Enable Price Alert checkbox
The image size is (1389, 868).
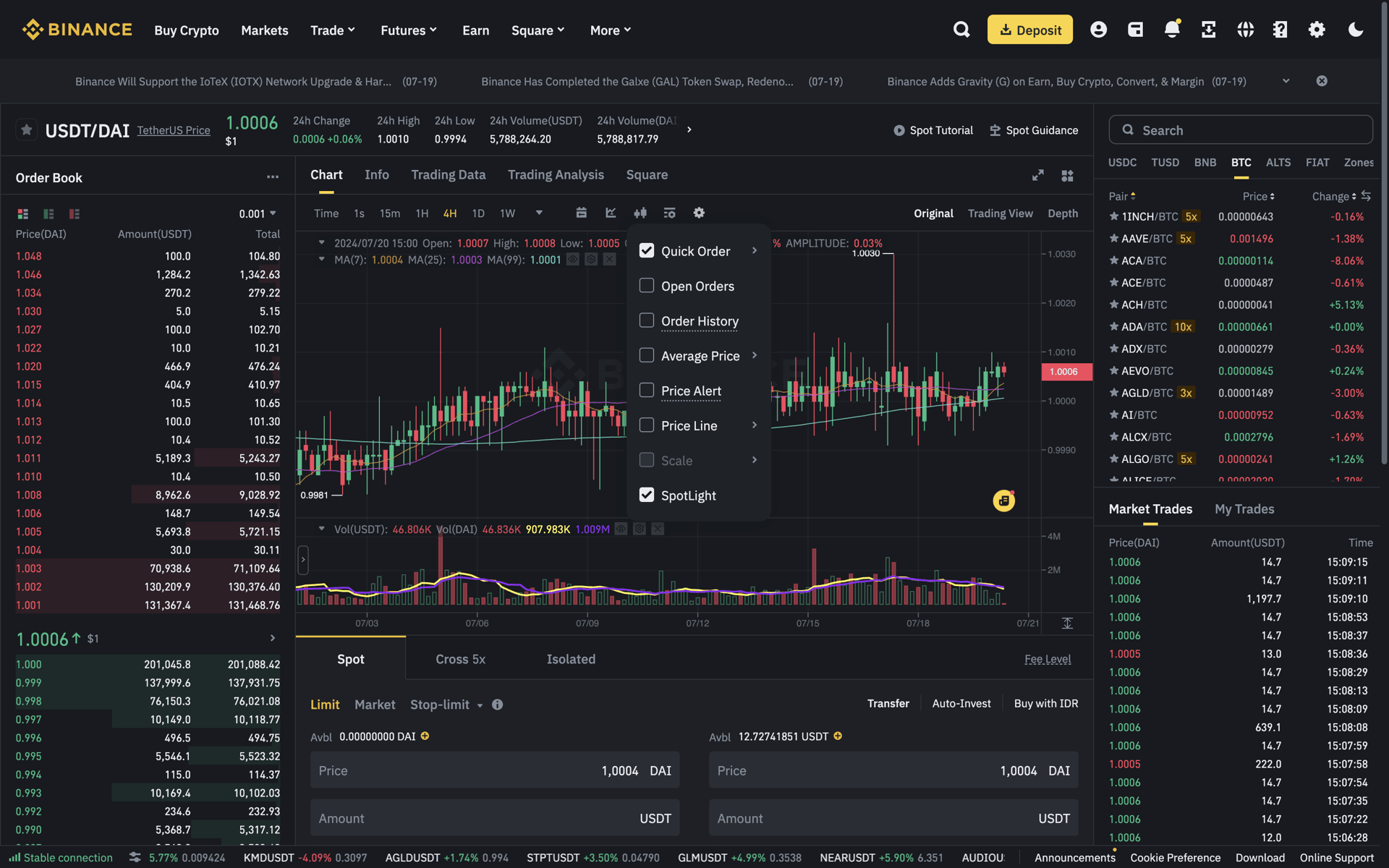click(x=647, y=390)
